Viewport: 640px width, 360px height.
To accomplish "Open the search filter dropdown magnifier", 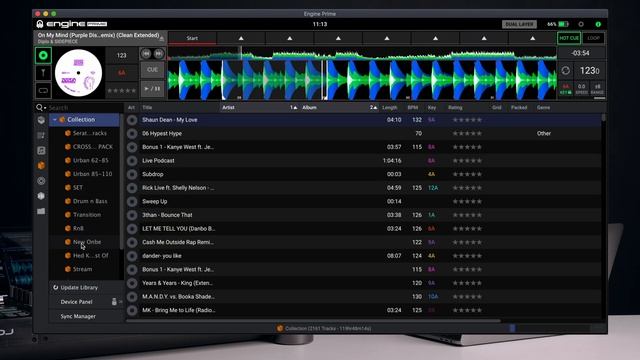I will pyautogui.click(x=40, y=107).
